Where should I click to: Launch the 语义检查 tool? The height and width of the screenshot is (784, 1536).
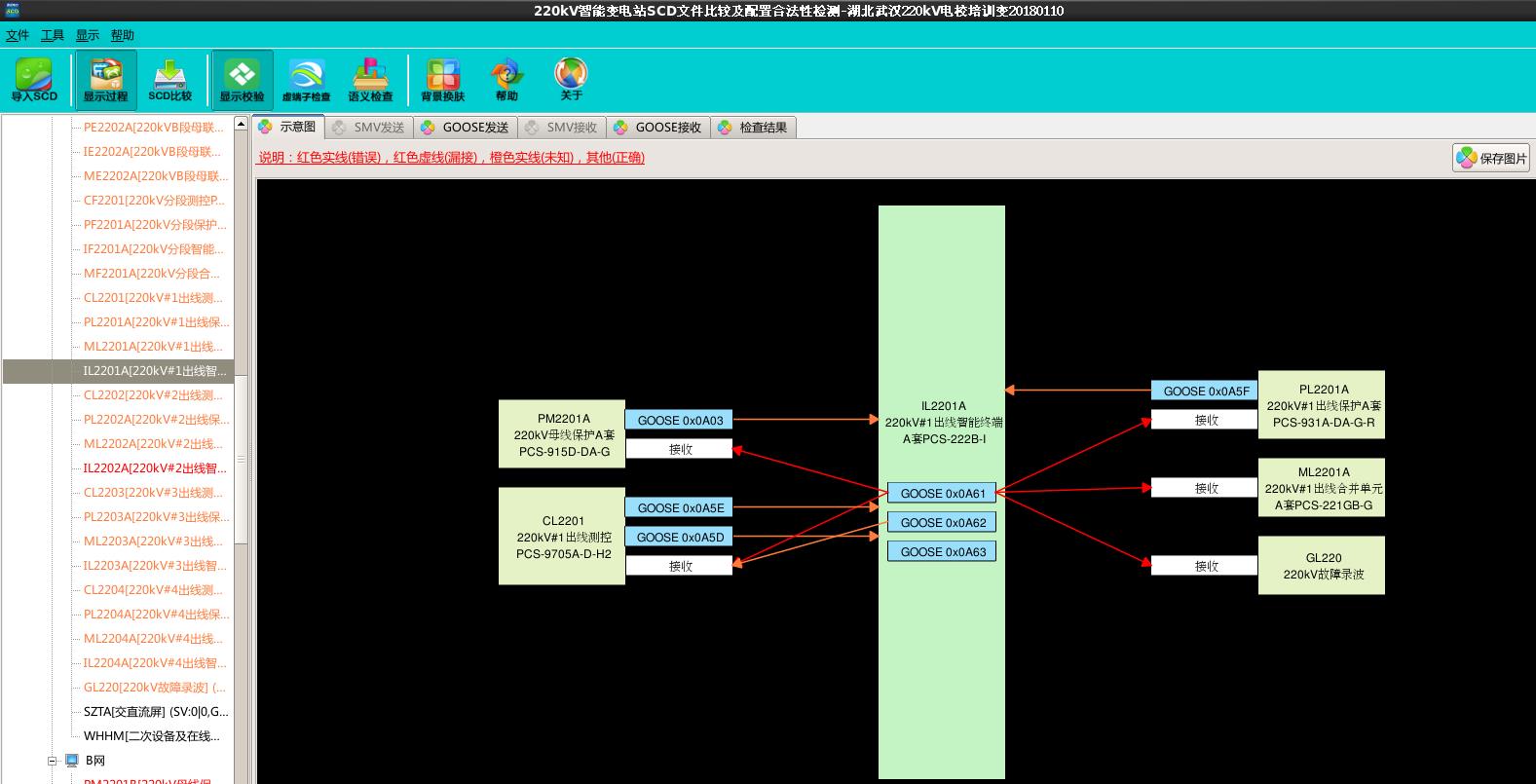coord(370,80)
